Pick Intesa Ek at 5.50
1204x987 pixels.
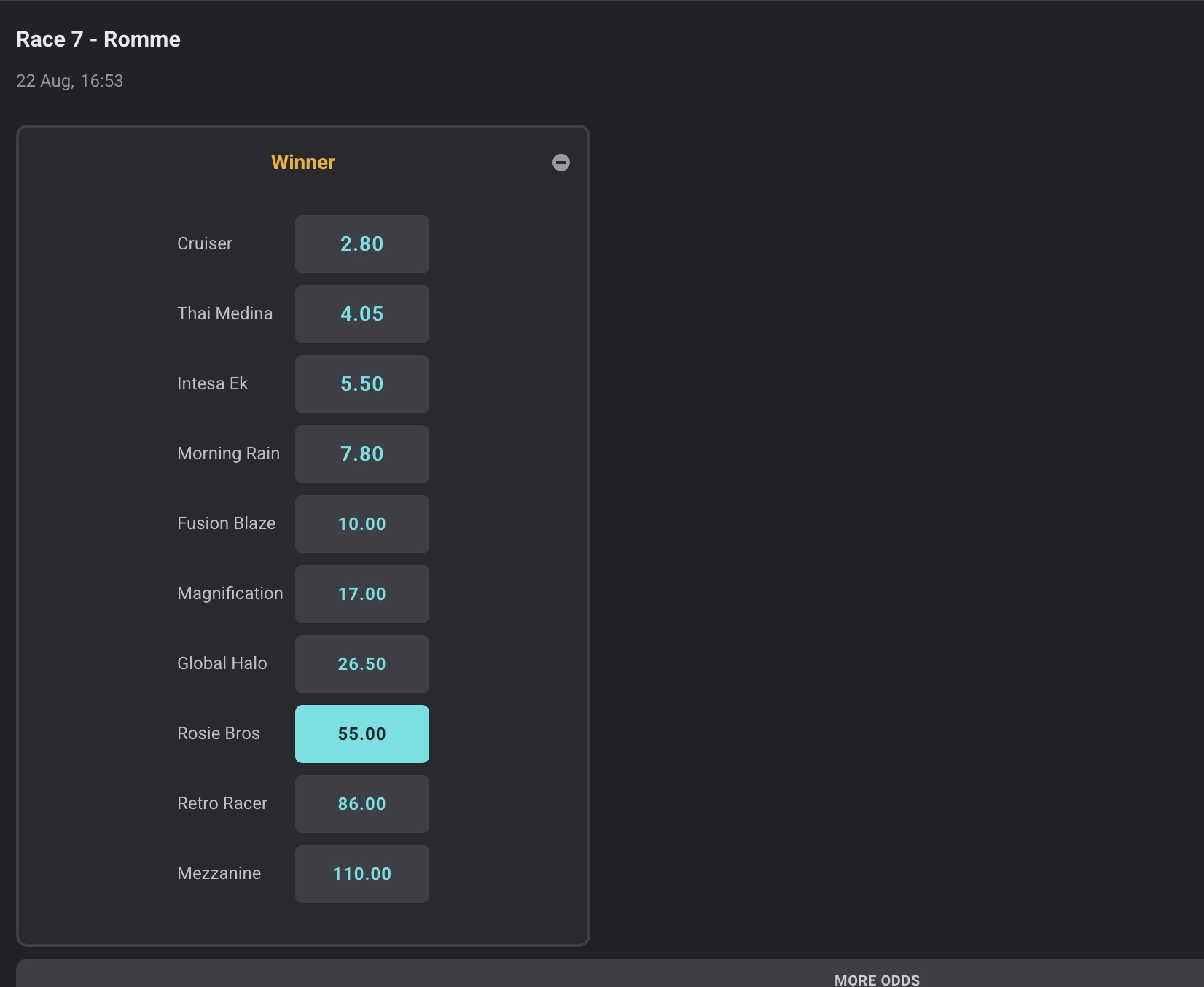(362, 384)
